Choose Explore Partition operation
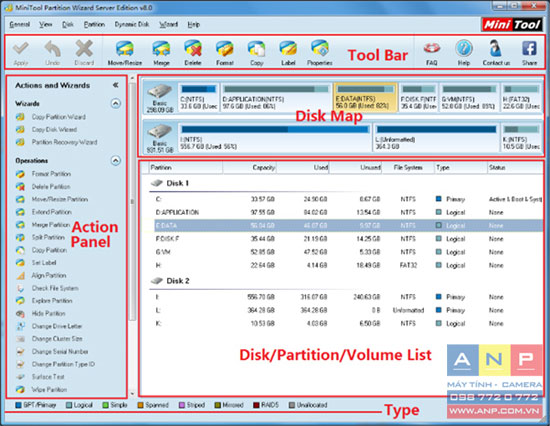This screenshot has height=426, width=550. [x=44, y=301]
